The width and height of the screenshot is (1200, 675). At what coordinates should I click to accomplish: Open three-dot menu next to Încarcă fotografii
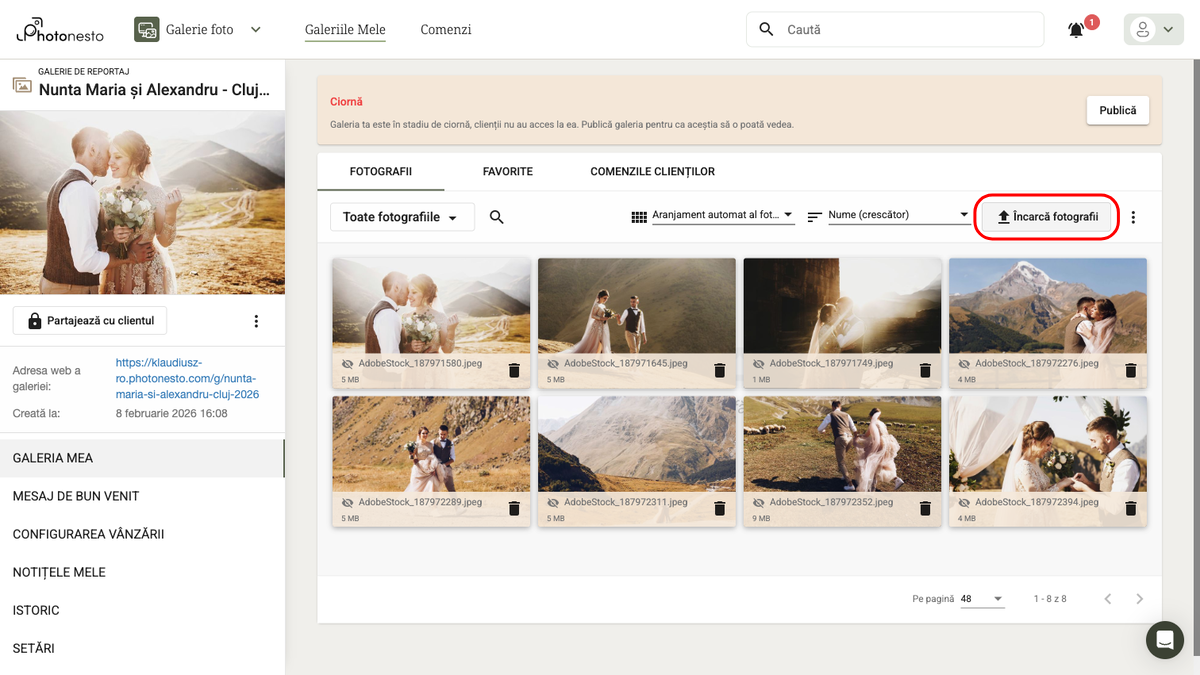click(x=1133, y=217)
